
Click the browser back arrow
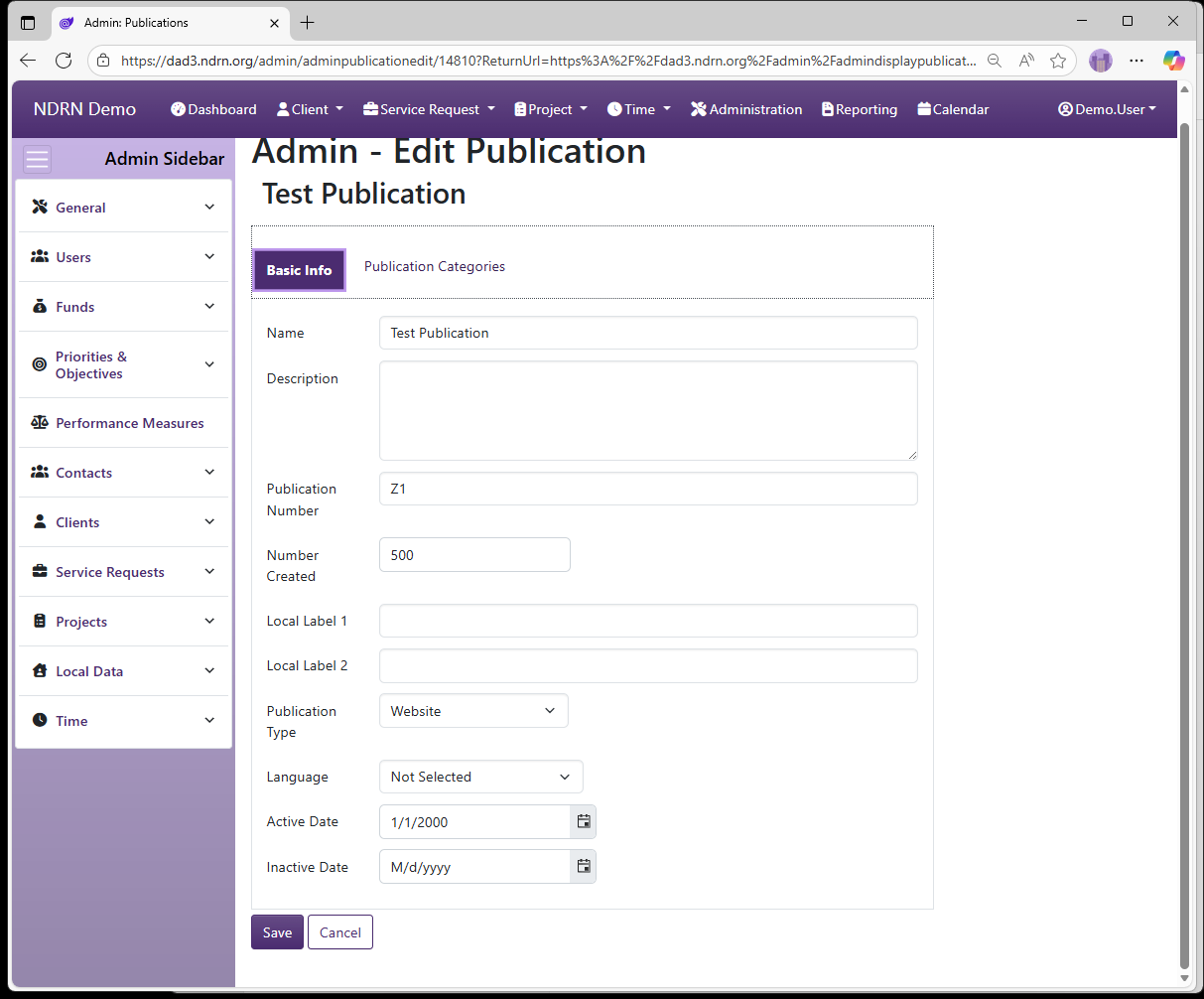click(x=28, y=61)
